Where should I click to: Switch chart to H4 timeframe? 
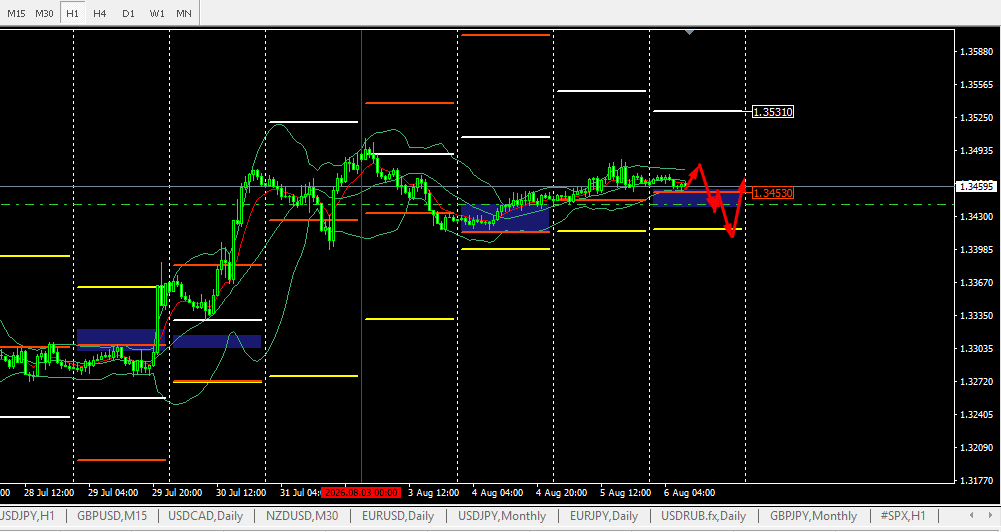tap(100, 13)
